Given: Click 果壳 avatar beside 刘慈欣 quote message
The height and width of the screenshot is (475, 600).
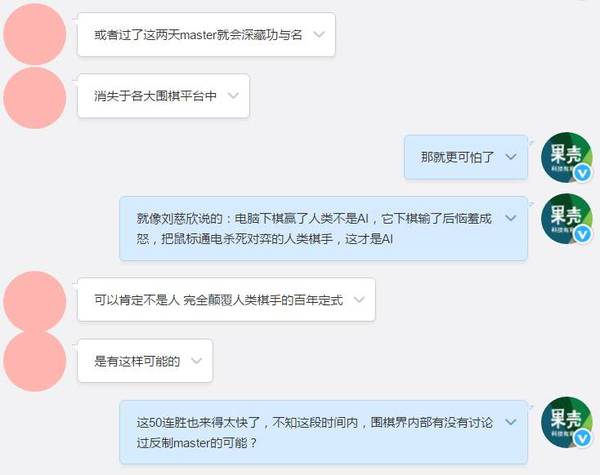Looking at the screenshot, I should coord(567,219).
